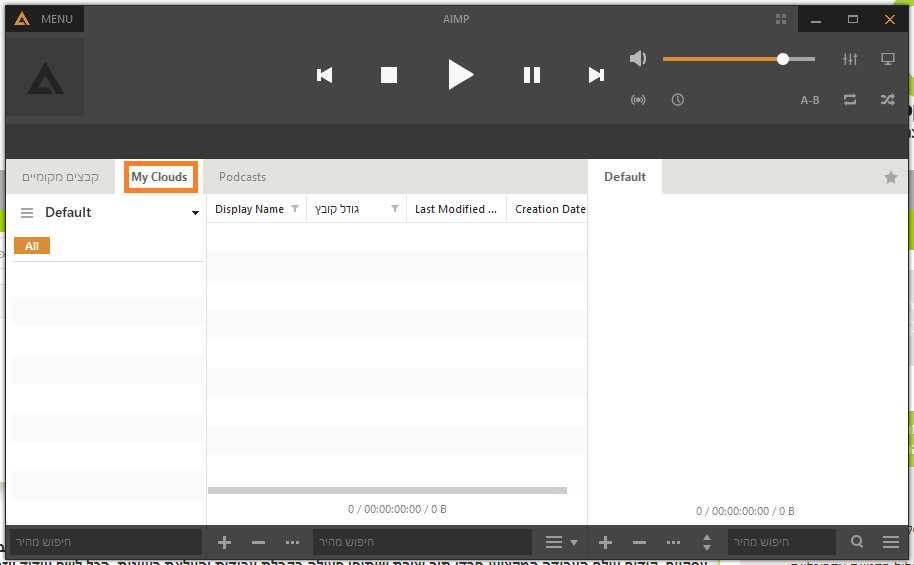Click the favorites star icon
The image size is (914, 565).
coord(891,177)
